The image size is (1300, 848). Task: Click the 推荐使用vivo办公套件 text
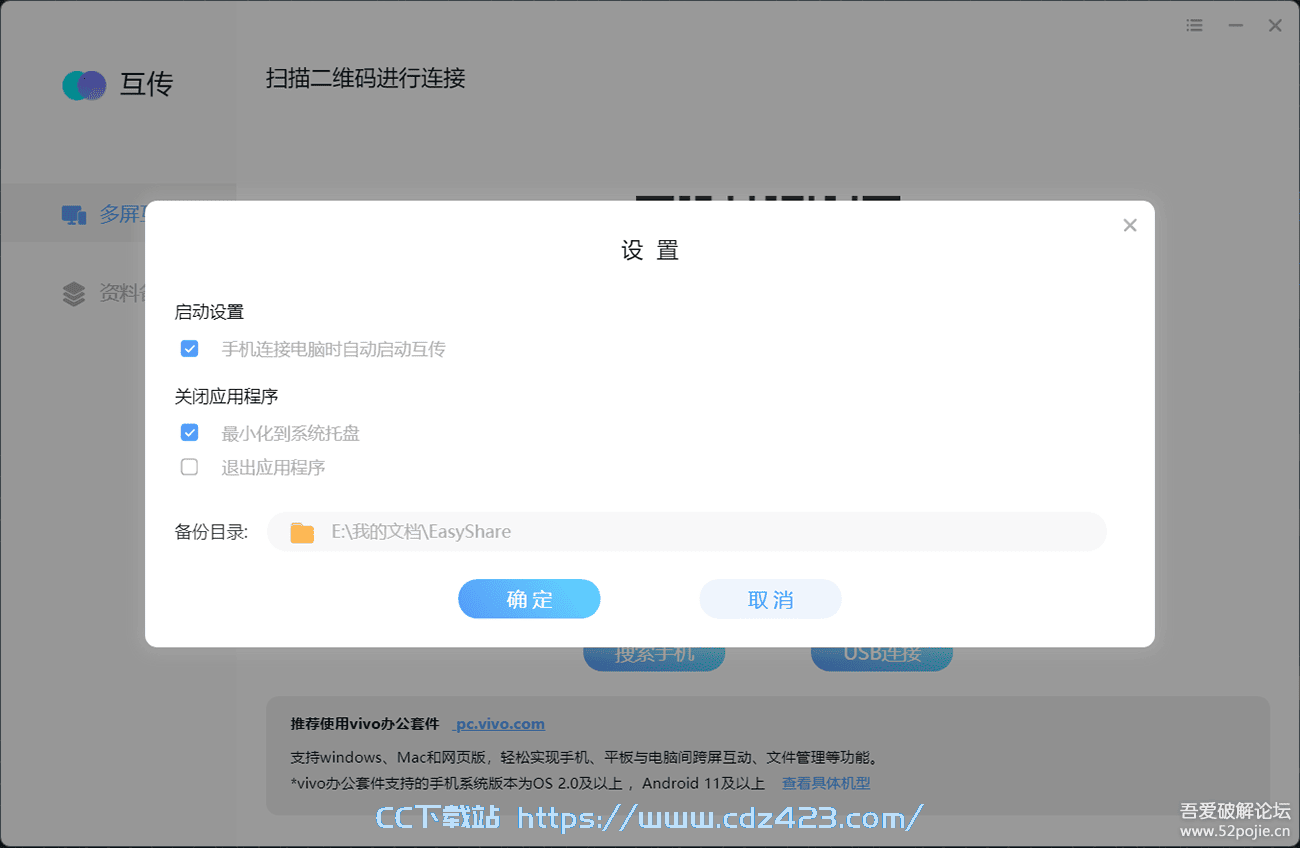[x=365, y=724]
